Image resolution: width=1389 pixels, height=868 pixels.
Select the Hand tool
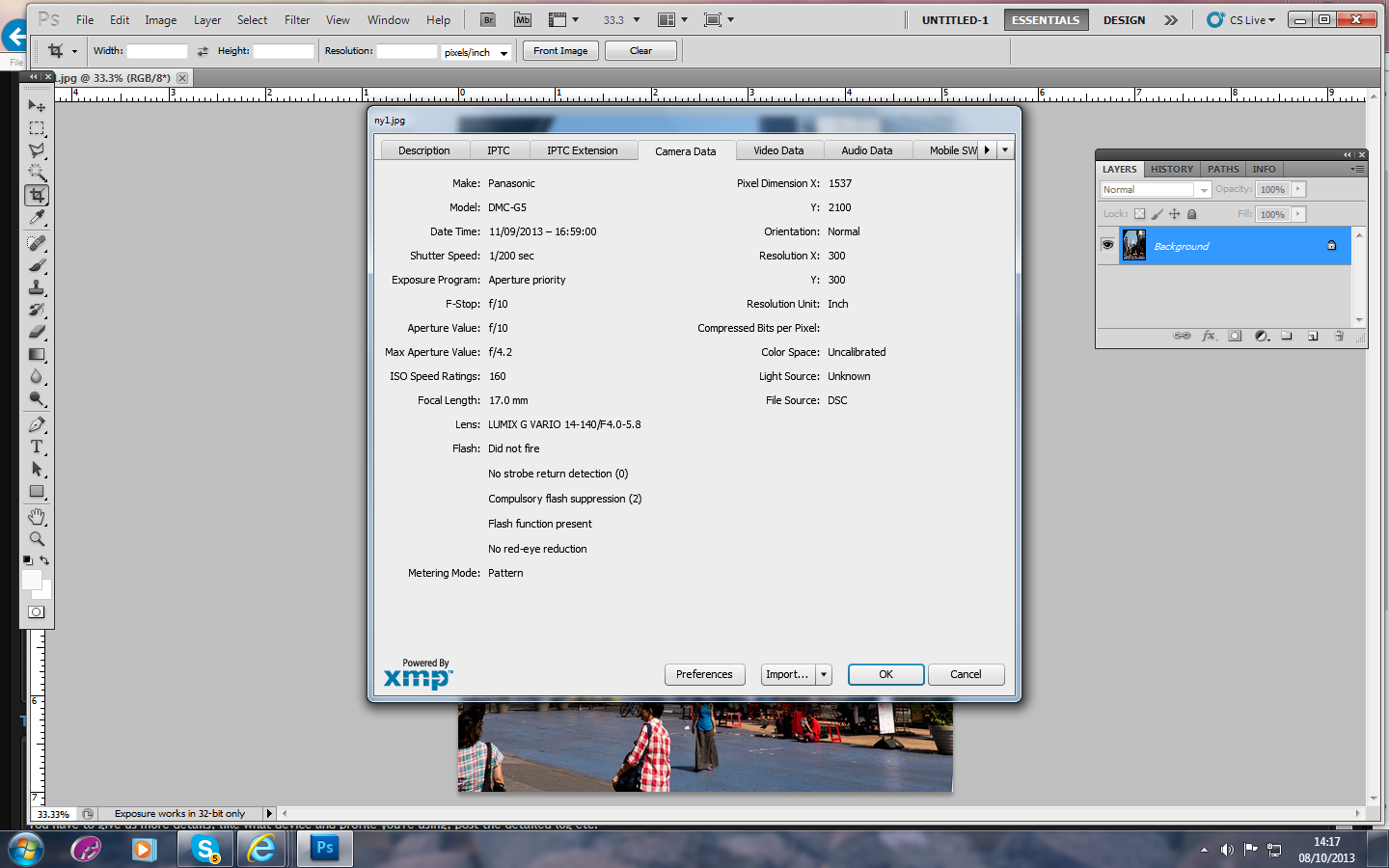[x=37, y=517]
